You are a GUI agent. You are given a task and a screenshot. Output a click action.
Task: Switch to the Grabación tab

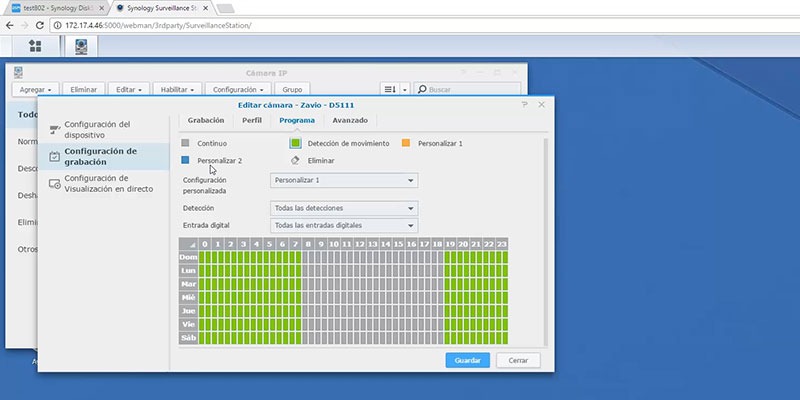[206, 120]
